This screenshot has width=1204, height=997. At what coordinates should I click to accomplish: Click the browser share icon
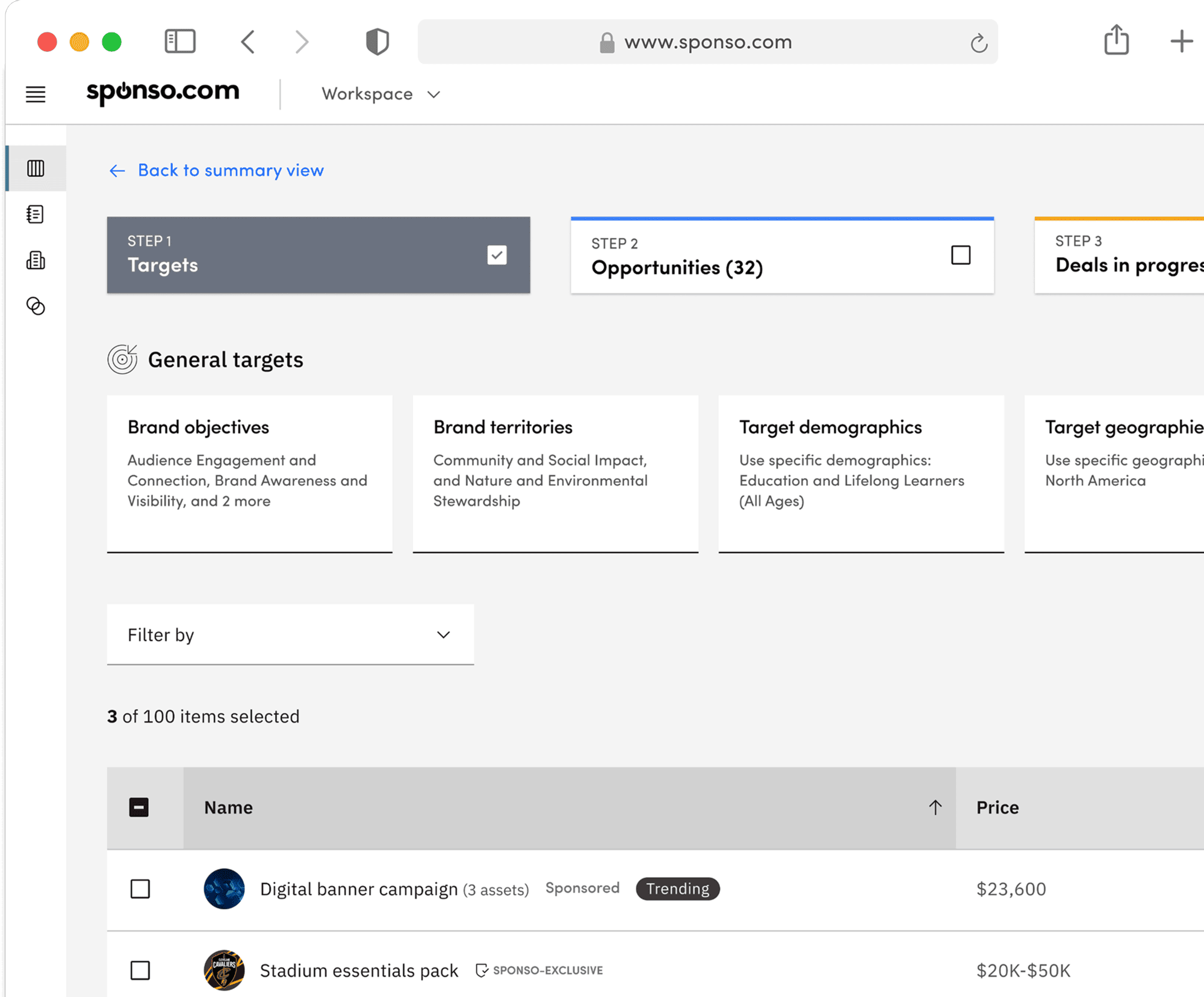pos(1116,40)
